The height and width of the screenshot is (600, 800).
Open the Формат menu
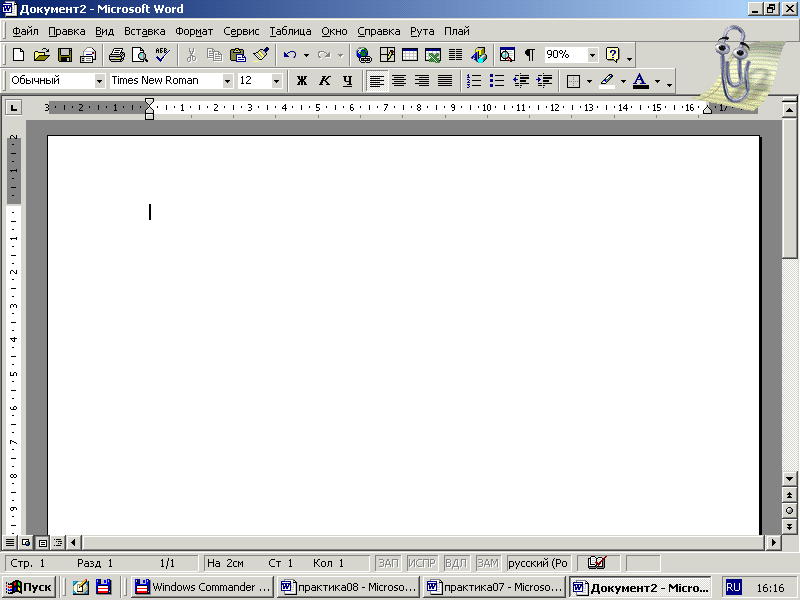[194, 31]
